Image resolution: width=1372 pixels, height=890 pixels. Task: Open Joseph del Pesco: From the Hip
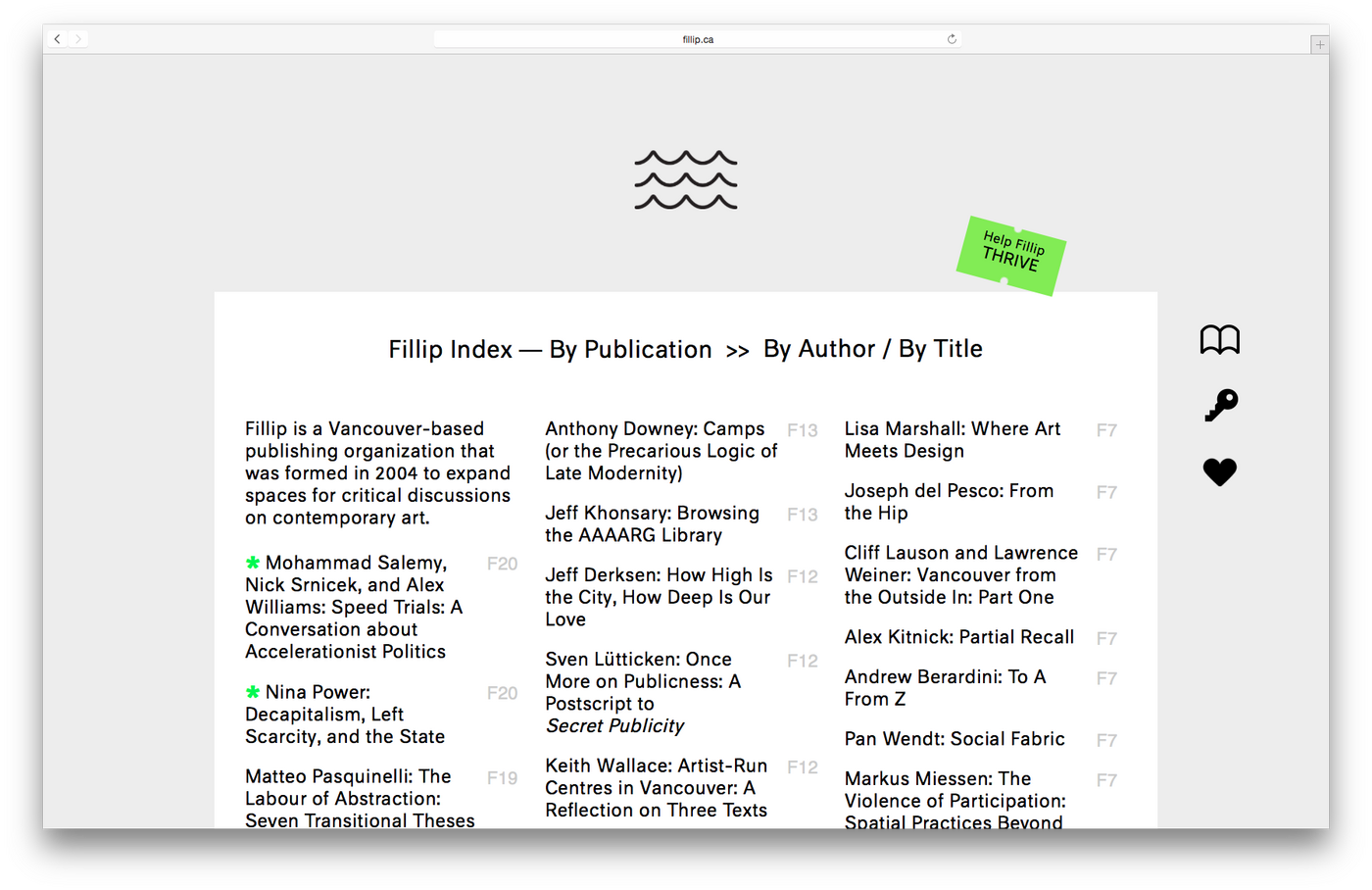[949, 502]
